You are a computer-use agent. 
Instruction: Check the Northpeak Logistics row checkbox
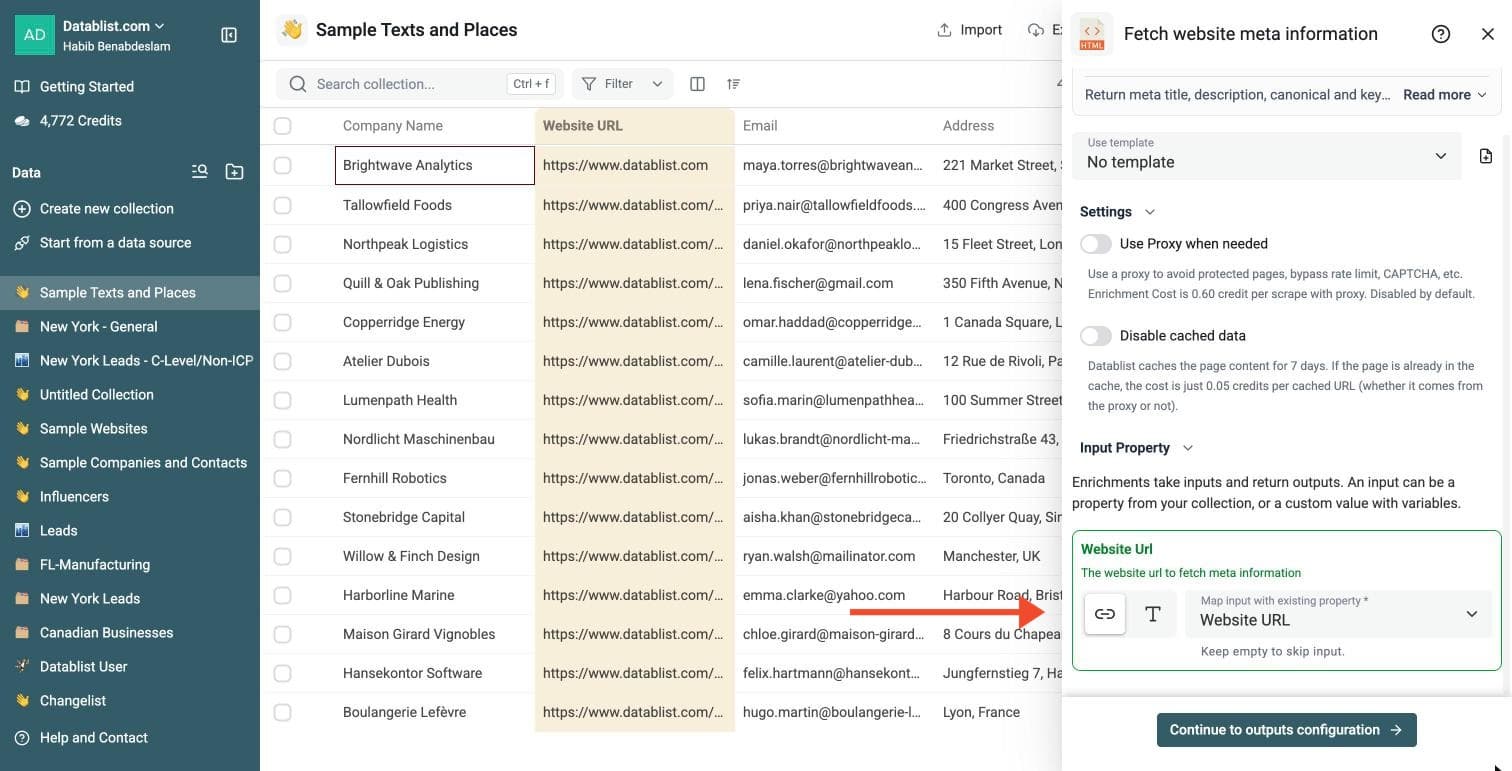tap(283, 244)
